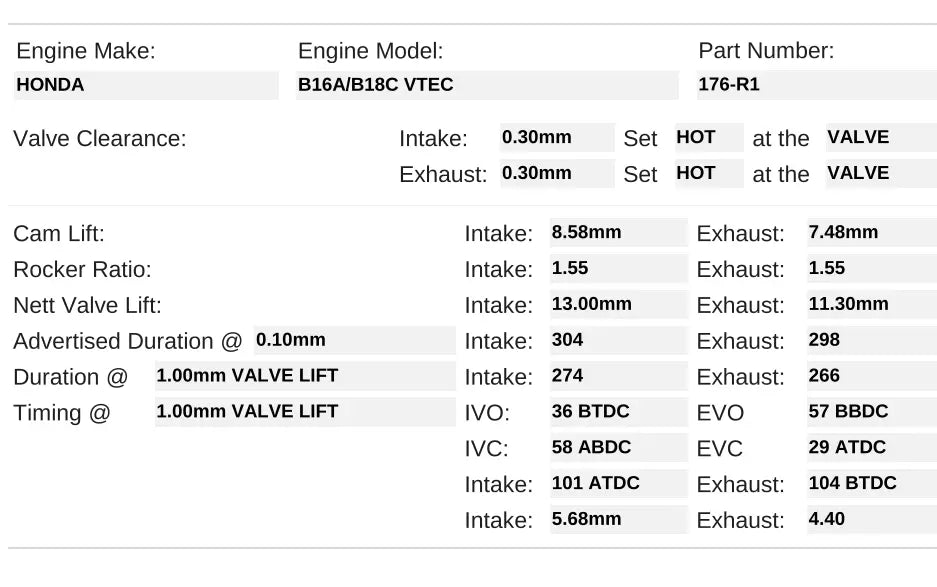Click the HOT field in the Intake clearance row
The height and width of the screenshot is (587, 937).
tap(708, 138)
